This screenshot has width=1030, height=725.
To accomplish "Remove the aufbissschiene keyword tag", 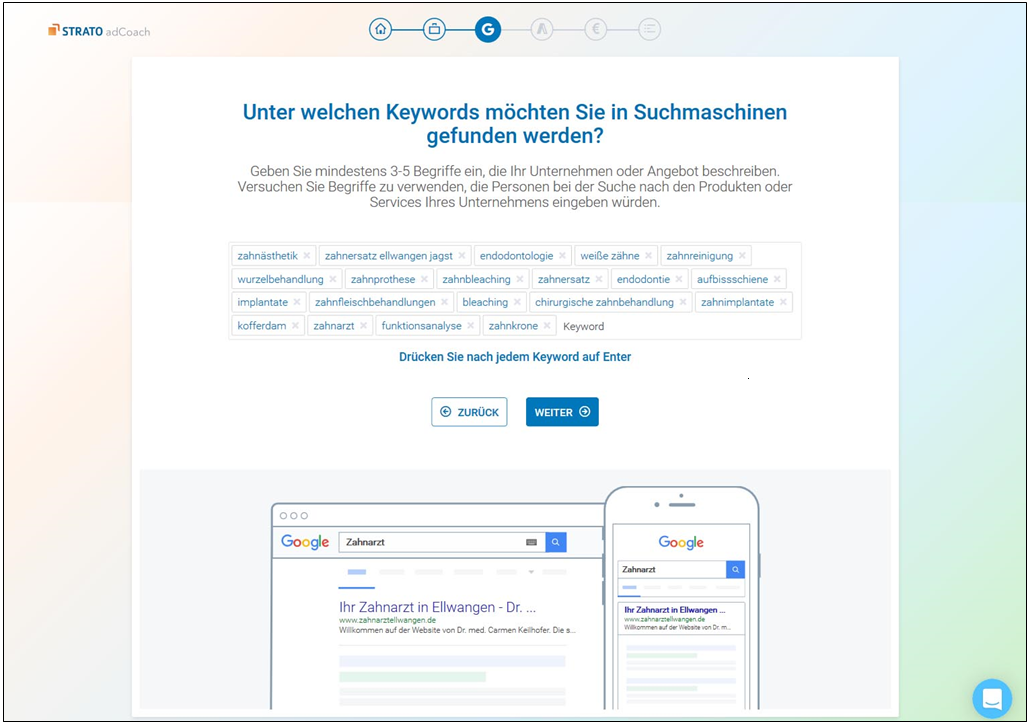I will pos(777,279).
